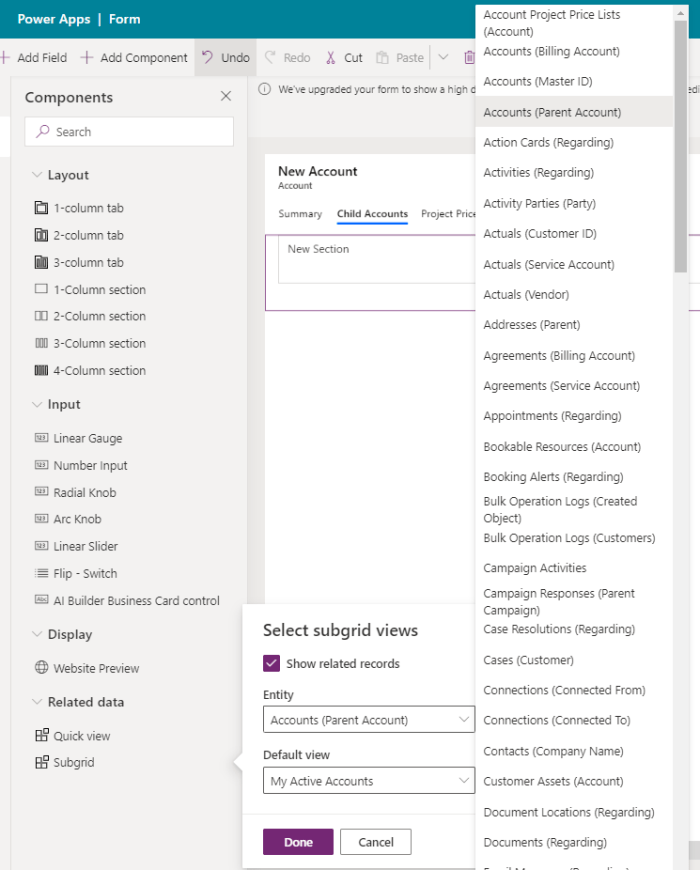This screenshot has width=700, height=870.
Task: Switch to the Summary tab
Action: point(300,213)
